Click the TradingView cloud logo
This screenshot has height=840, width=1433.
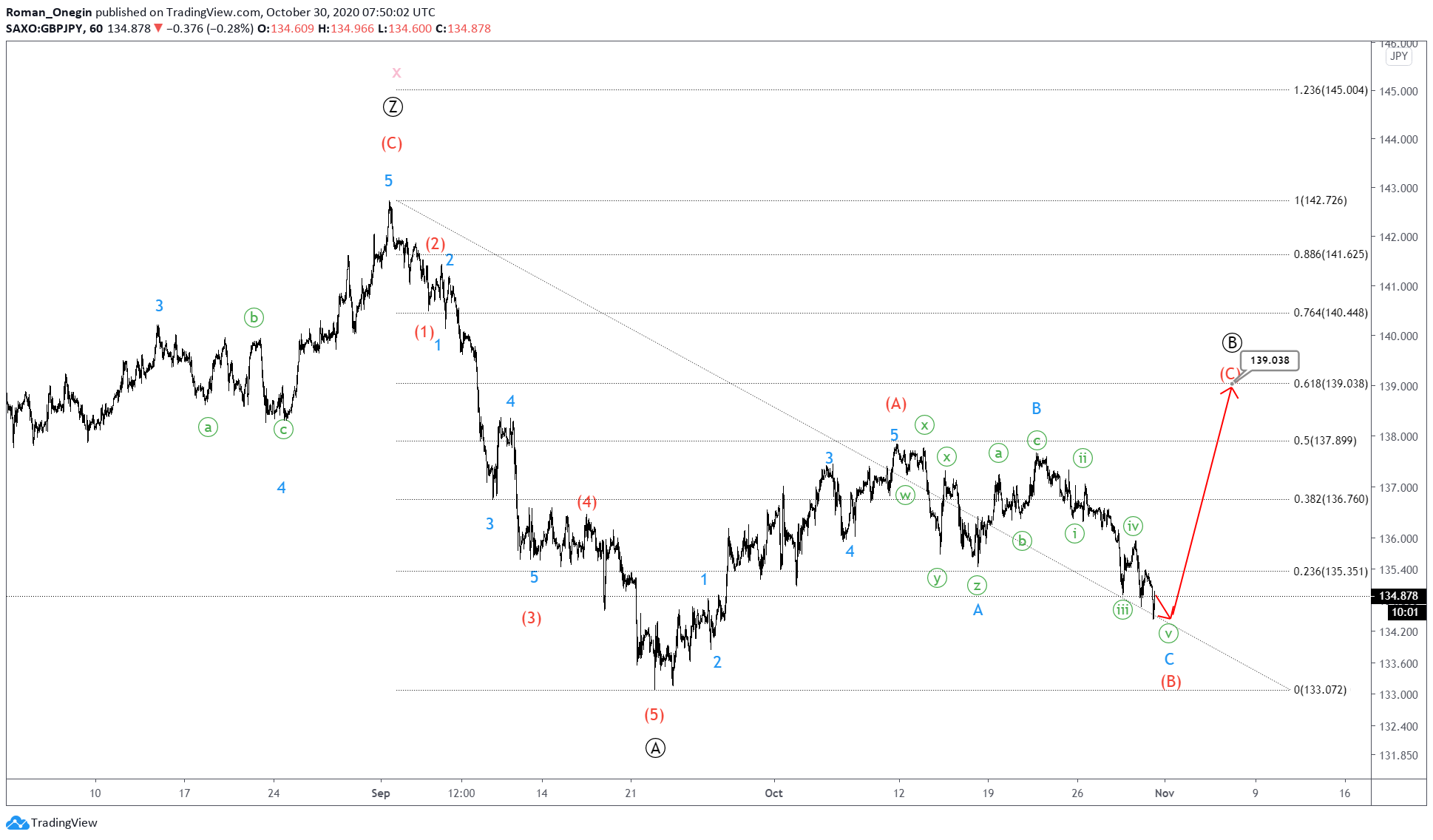pos(22,822)
